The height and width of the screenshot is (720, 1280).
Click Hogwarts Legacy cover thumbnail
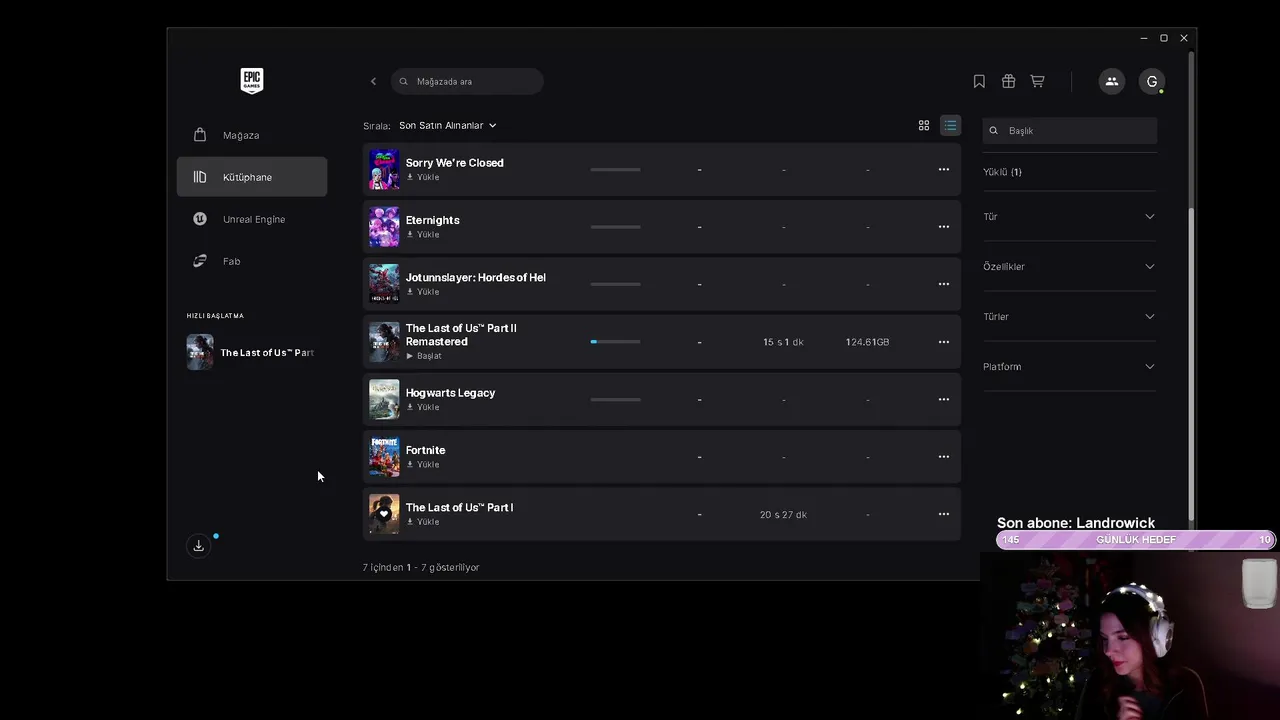point(384,399)
